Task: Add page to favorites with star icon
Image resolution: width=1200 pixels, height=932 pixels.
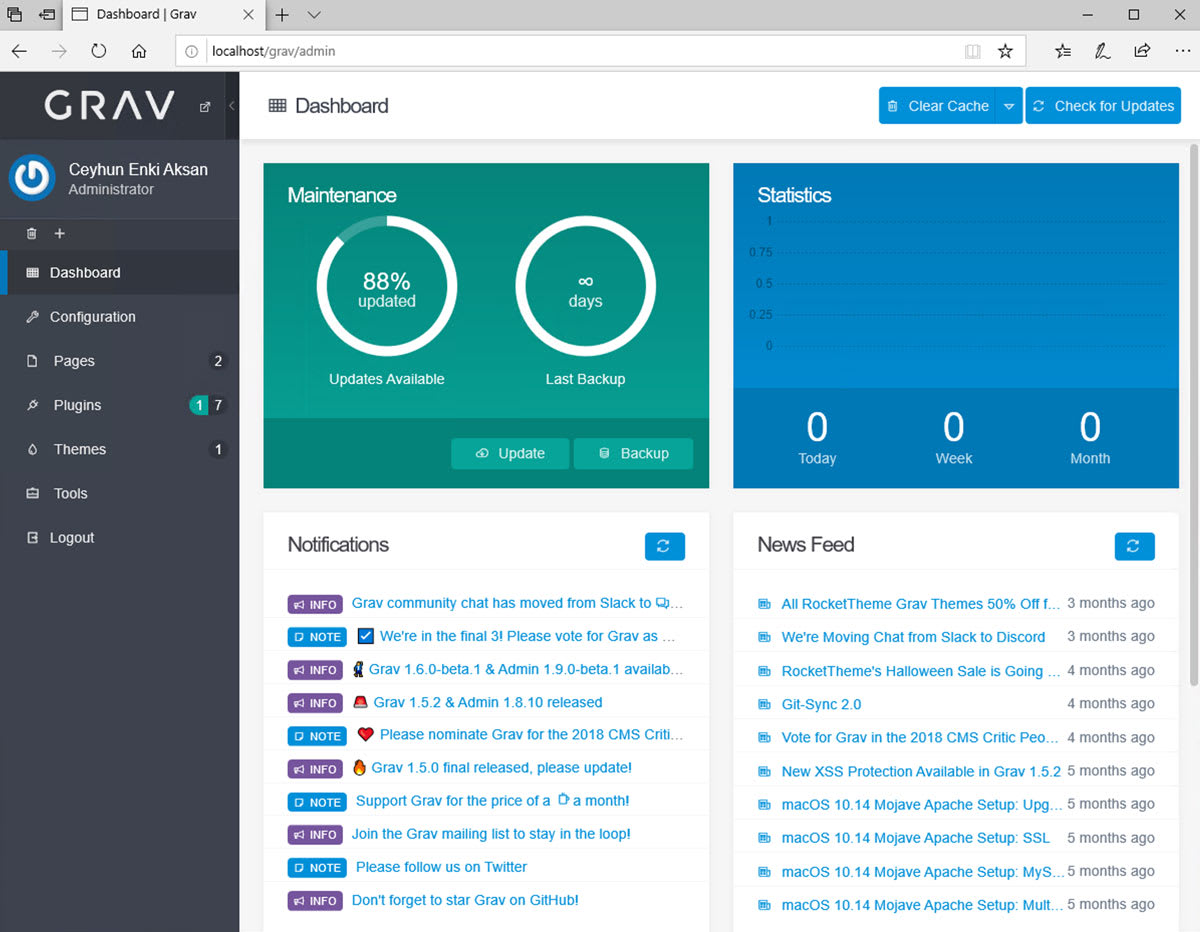Action: pos(1006,51)
